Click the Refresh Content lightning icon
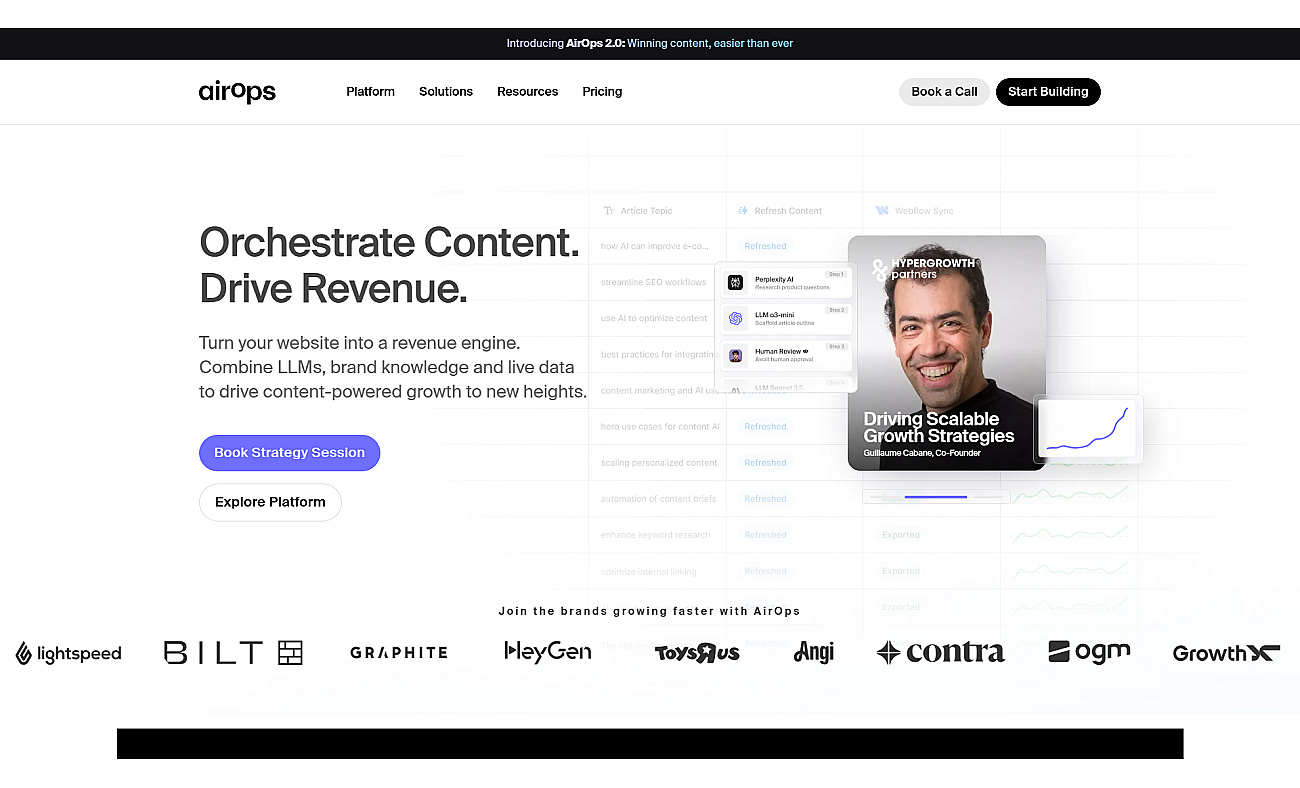 tap(743, 211)
